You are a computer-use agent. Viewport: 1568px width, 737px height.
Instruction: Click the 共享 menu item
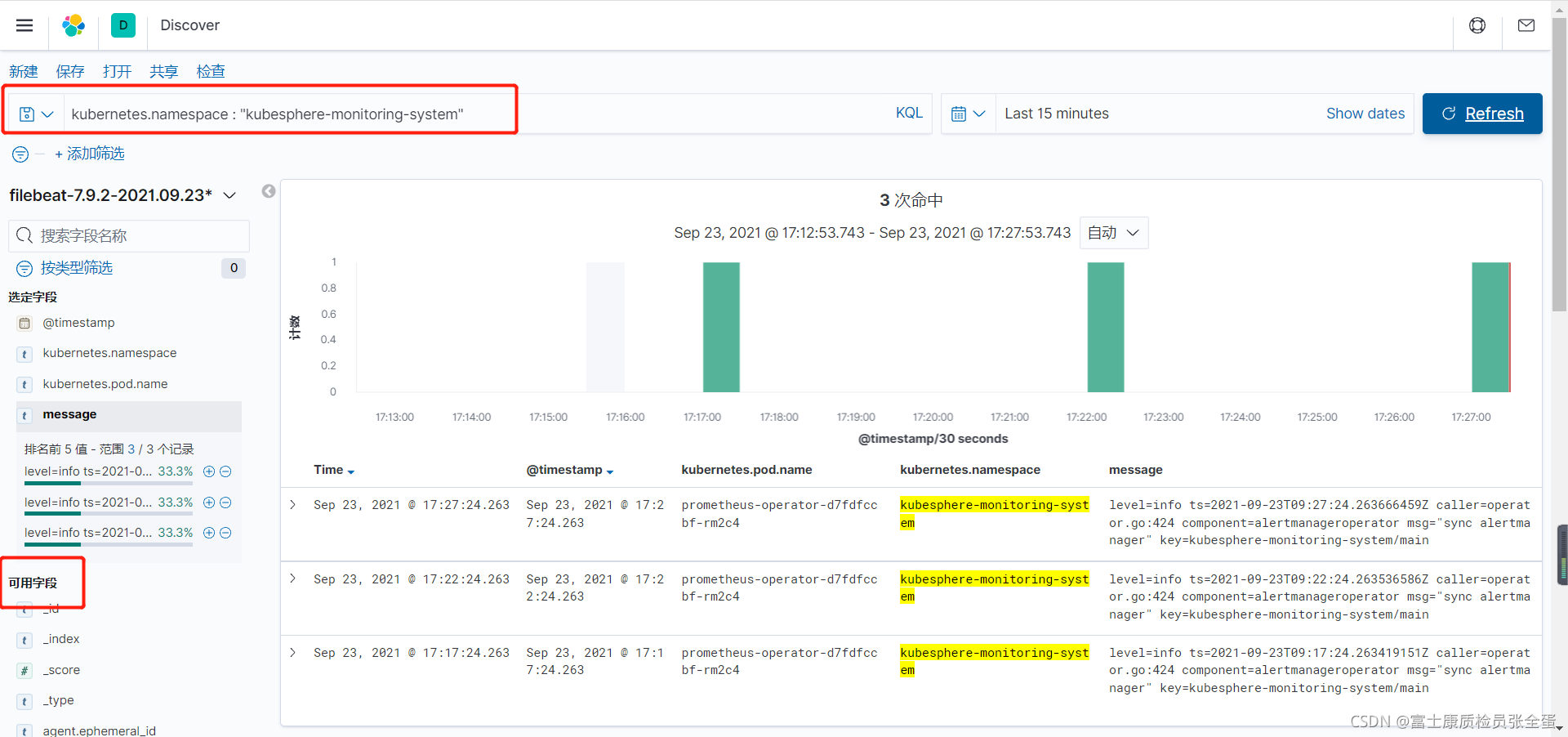[163, 72]
